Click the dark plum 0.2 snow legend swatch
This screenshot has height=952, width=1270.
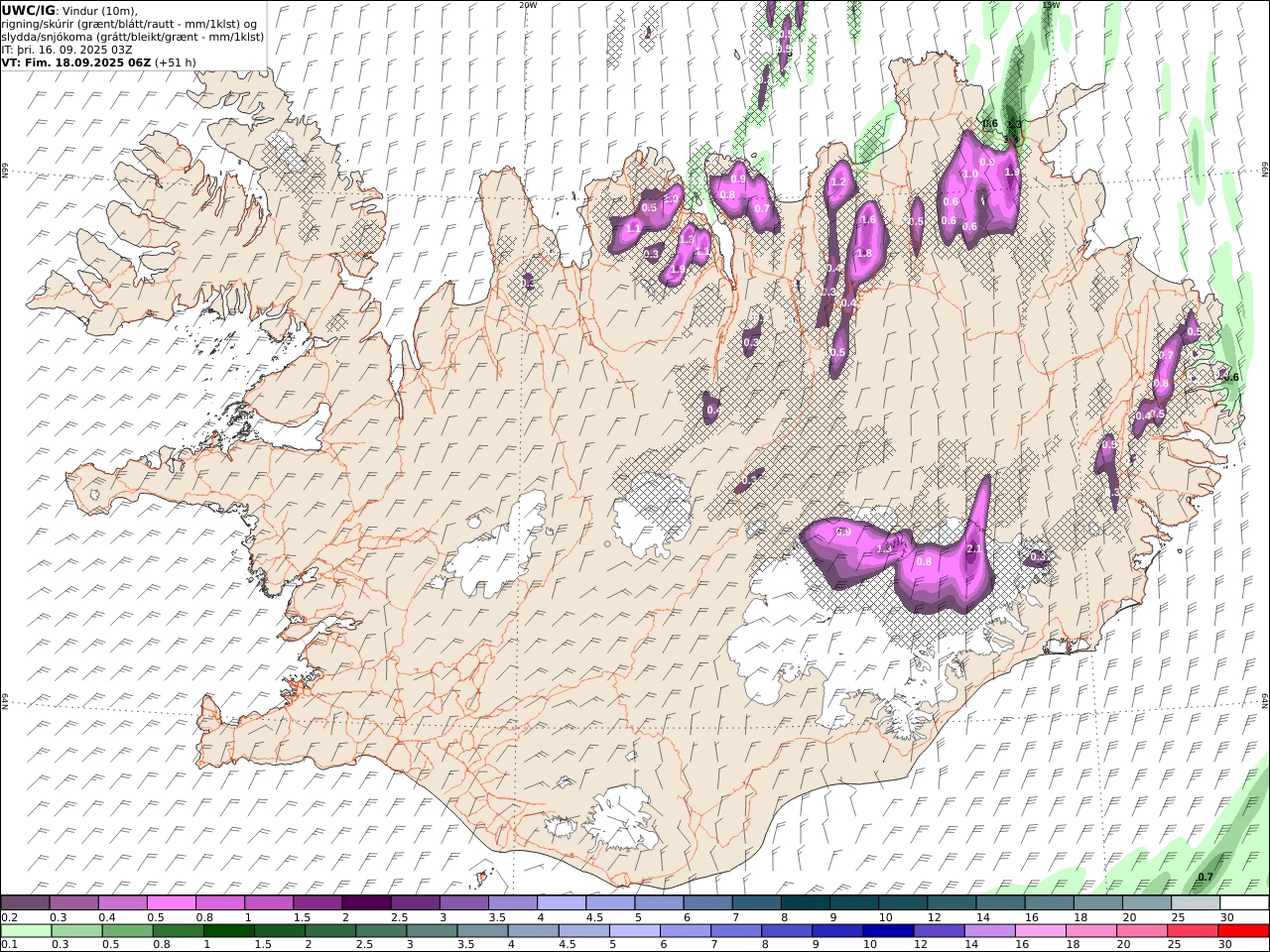coord(25,902)
